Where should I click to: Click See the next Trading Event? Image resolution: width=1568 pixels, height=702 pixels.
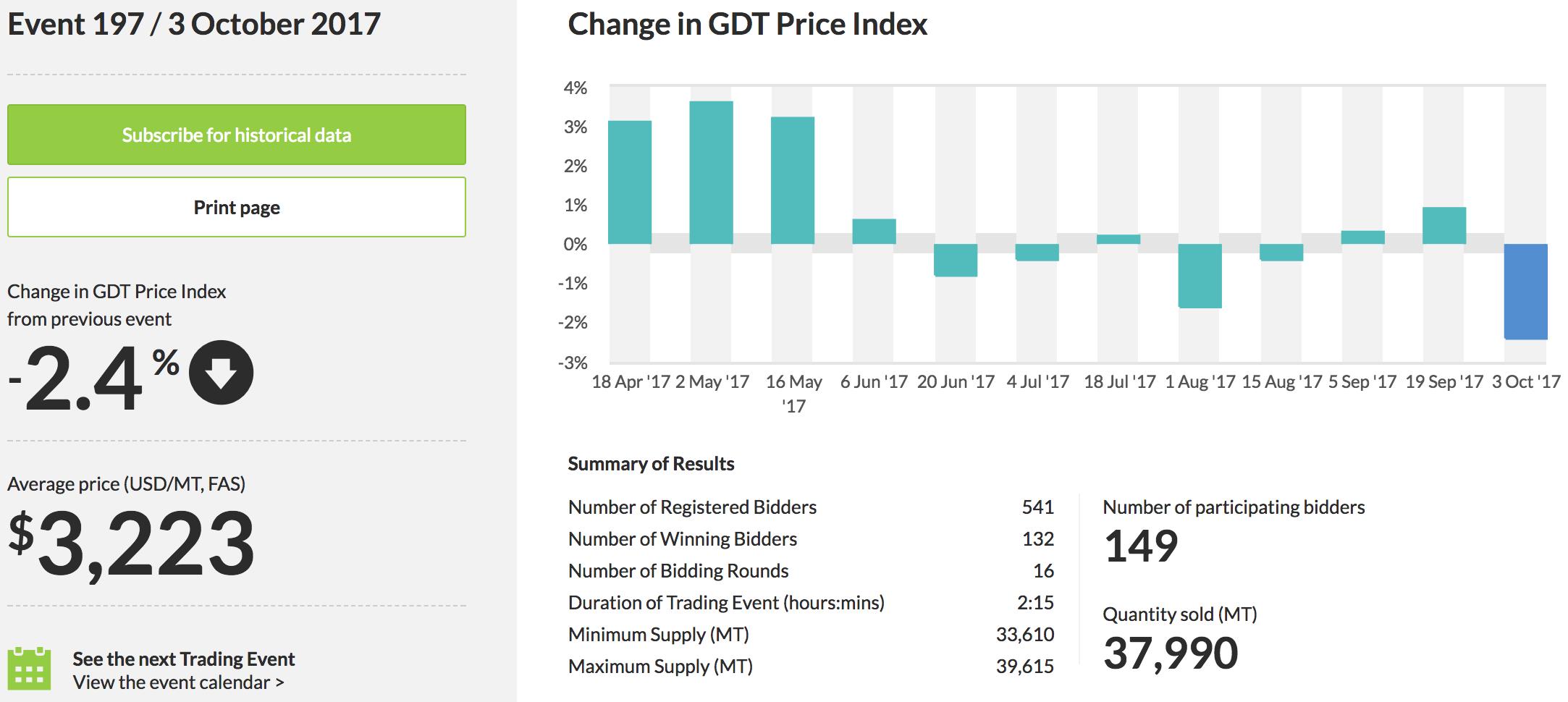tap(183, 659)
